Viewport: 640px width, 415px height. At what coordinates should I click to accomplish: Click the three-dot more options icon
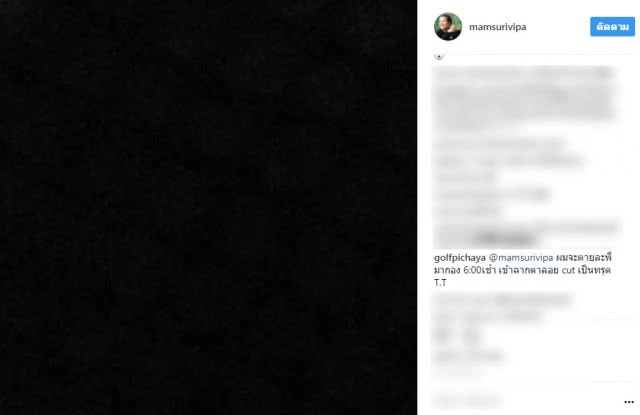tap(629, 402)
